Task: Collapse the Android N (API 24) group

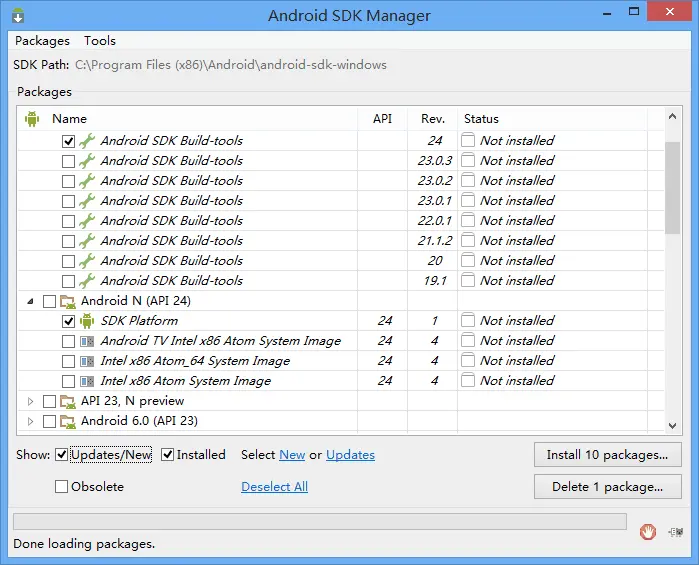Action: pos(30,301)
